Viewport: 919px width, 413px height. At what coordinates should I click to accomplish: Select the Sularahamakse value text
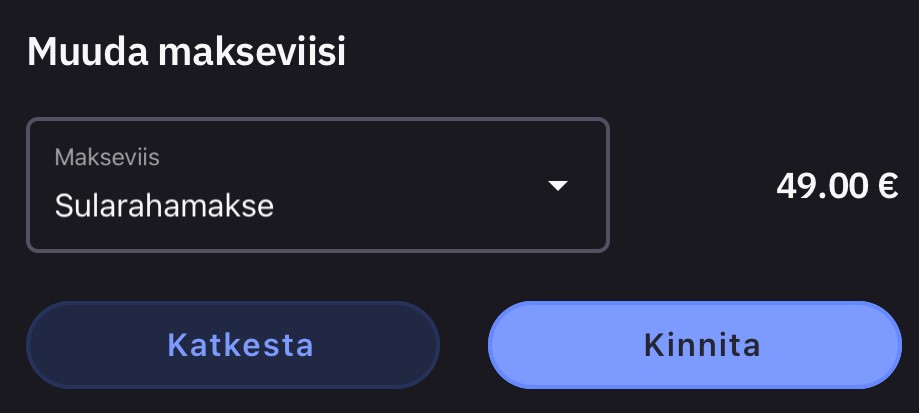click(164, 206)
